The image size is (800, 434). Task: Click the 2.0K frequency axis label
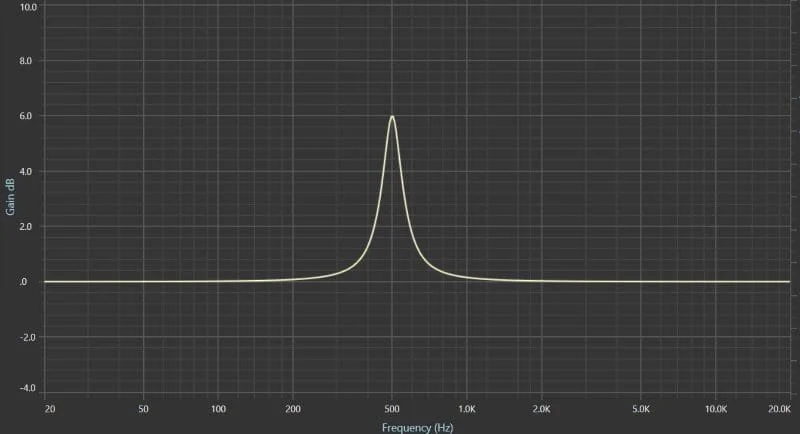point(541,409)
